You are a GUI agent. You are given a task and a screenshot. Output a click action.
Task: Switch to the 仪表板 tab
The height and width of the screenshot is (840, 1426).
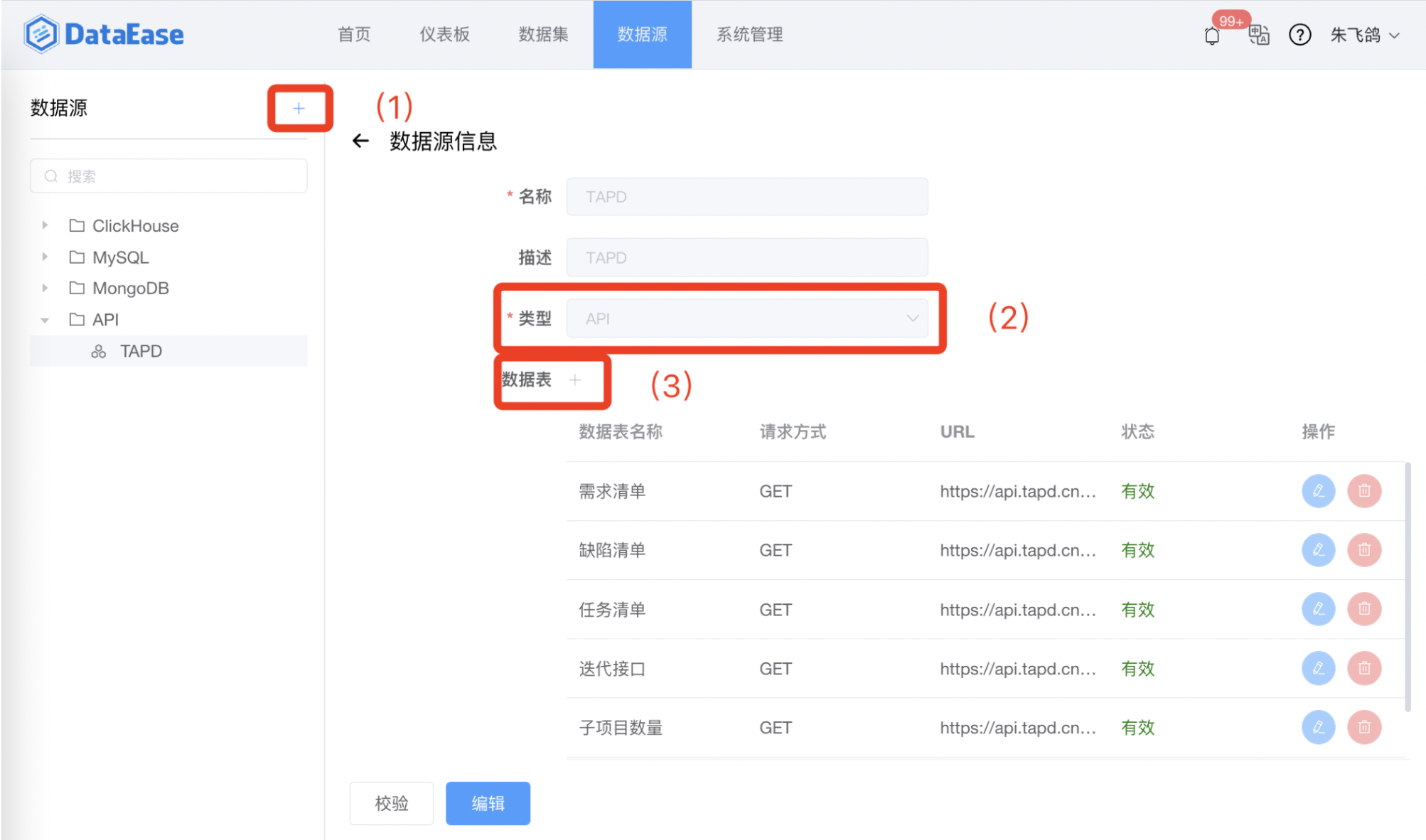(x=444, y=34)
